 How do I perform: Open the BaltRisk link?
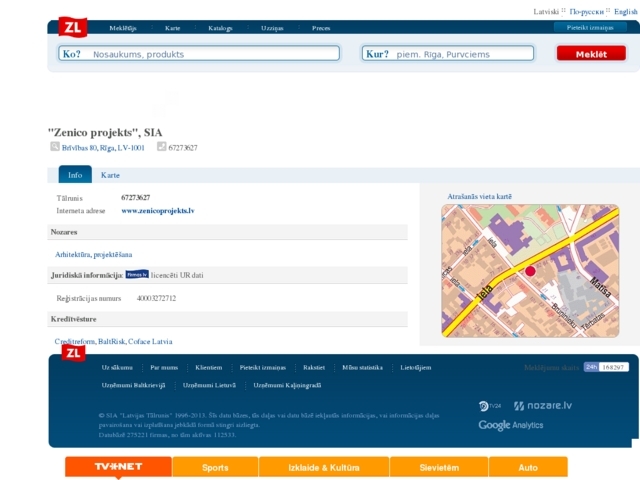111,341
